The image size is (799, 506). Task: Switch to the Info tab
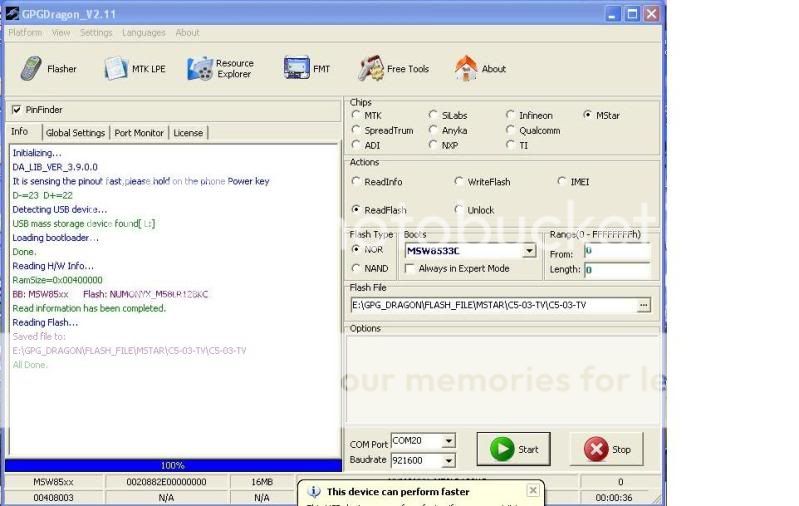coord(19,131)
